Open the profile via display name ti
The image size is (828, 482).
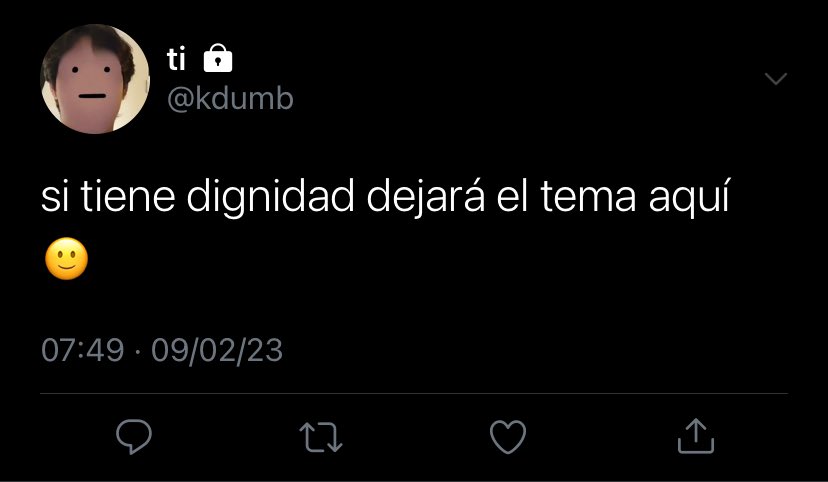[x=176, y=59]
